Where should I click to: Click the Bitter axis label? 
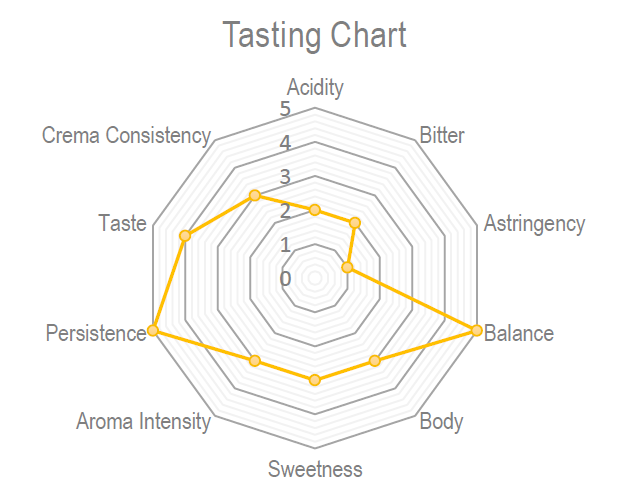[442, 135]
